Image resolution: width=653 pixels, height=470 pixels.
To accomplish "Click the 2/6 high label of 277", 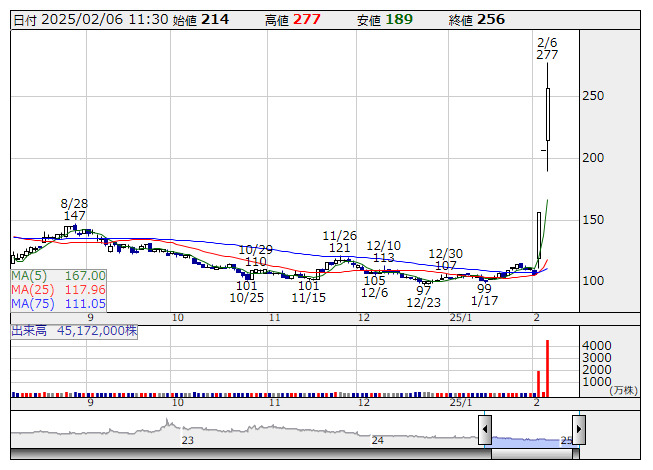I will point(546,48).
